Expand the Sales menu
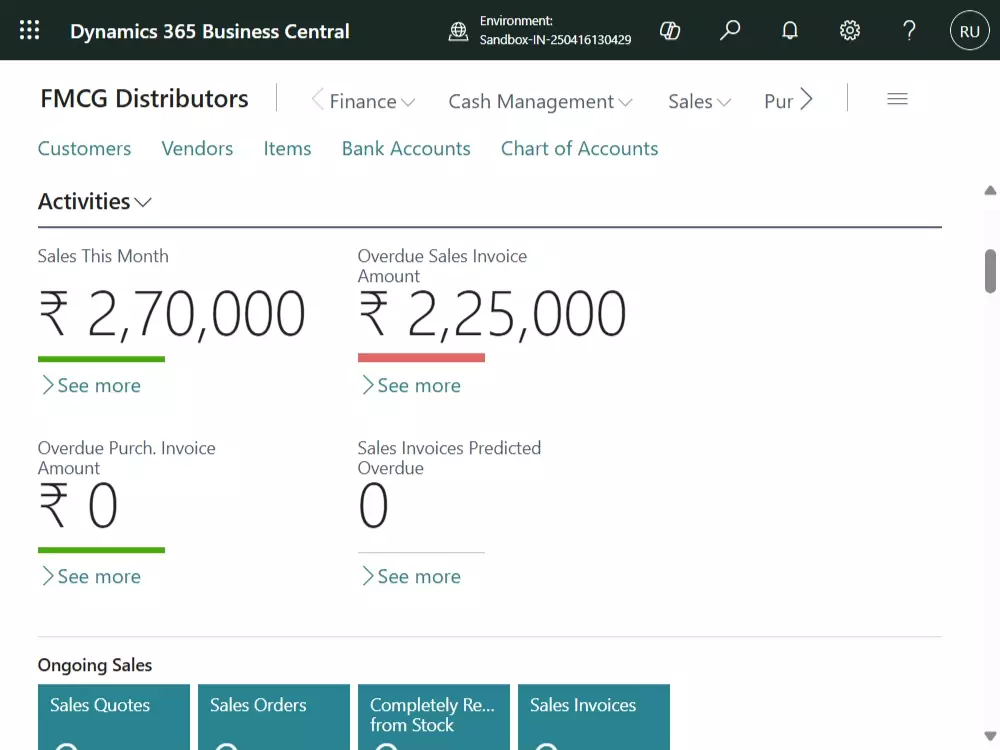Screen dimensions: 1000x750 point(700,101)
